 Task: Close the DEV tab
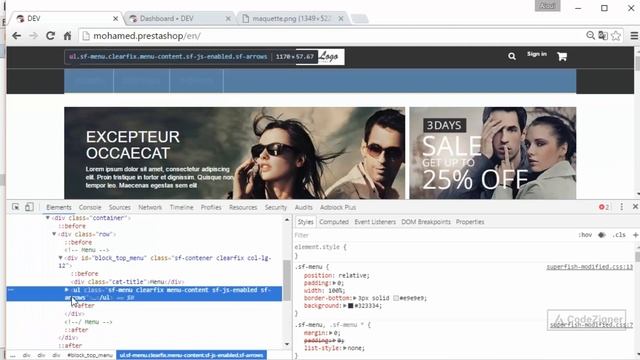tap(116, 19)
